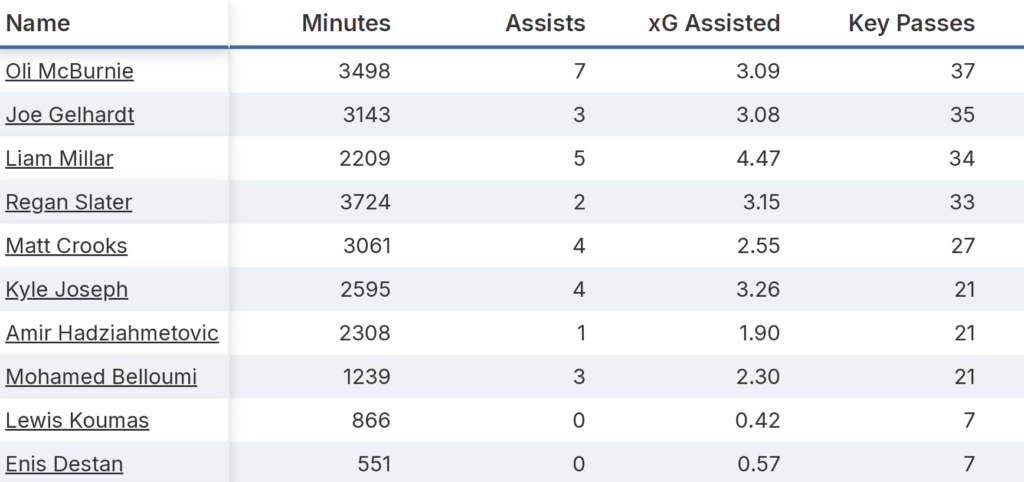1024x482 pixels.
Task: Open Mohamed Belloumi player link
Action: pyautogui.click(x=101, y=377)
